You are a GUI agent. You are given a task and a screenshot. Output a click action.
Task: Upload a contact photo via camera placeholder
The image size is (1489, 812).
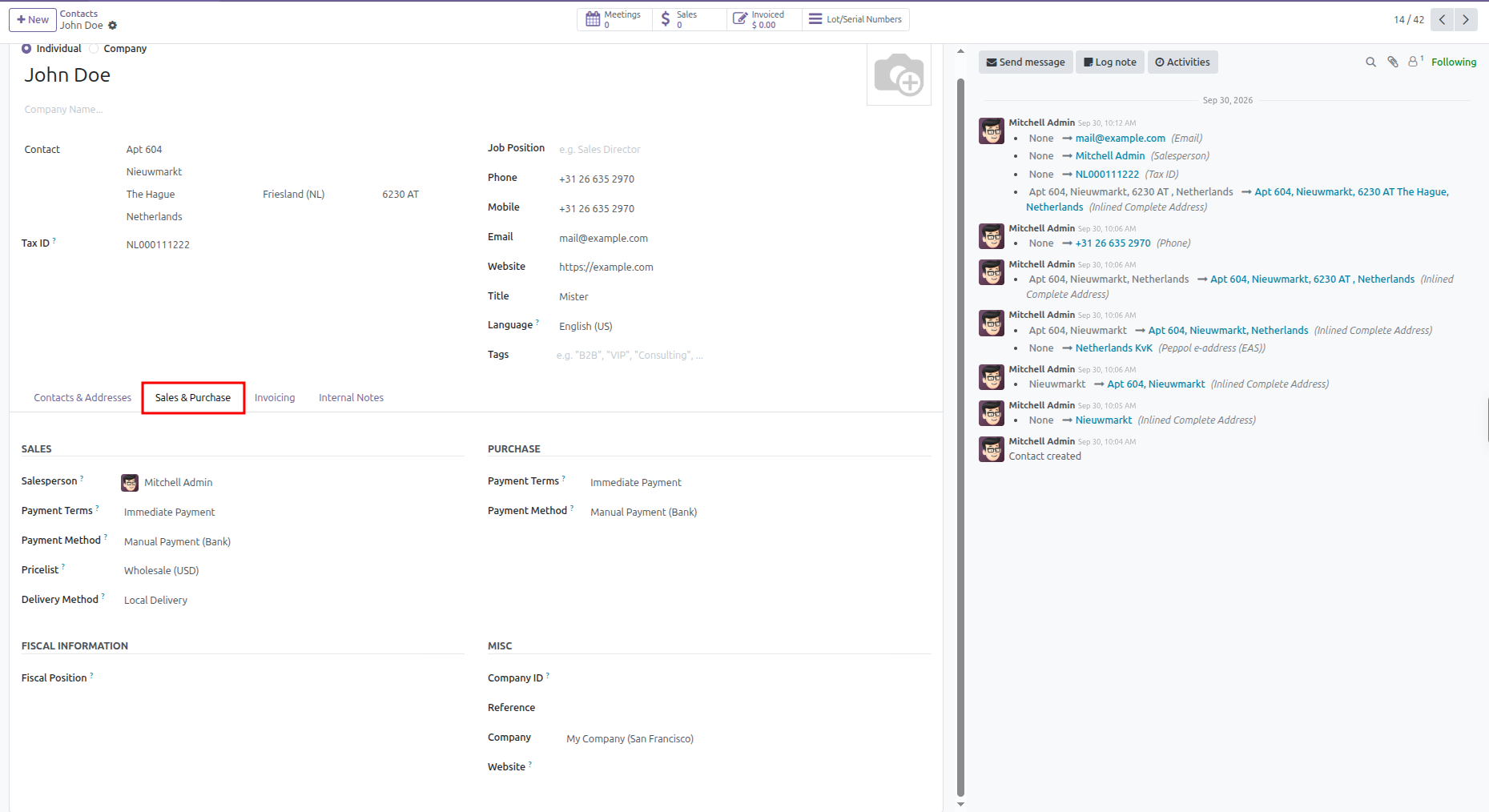(x=899, y=74)
